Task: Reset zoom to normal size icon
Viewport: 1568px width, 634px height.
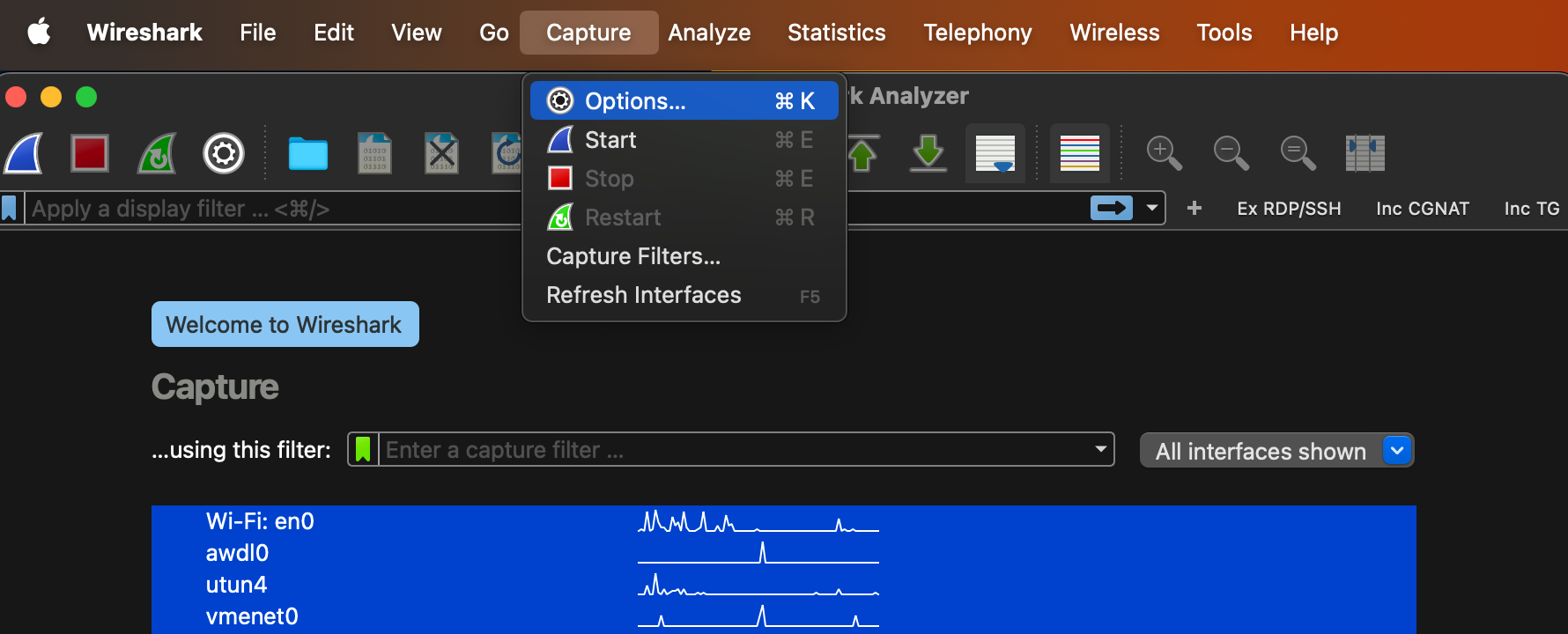Action: [x=1298, y=153]
